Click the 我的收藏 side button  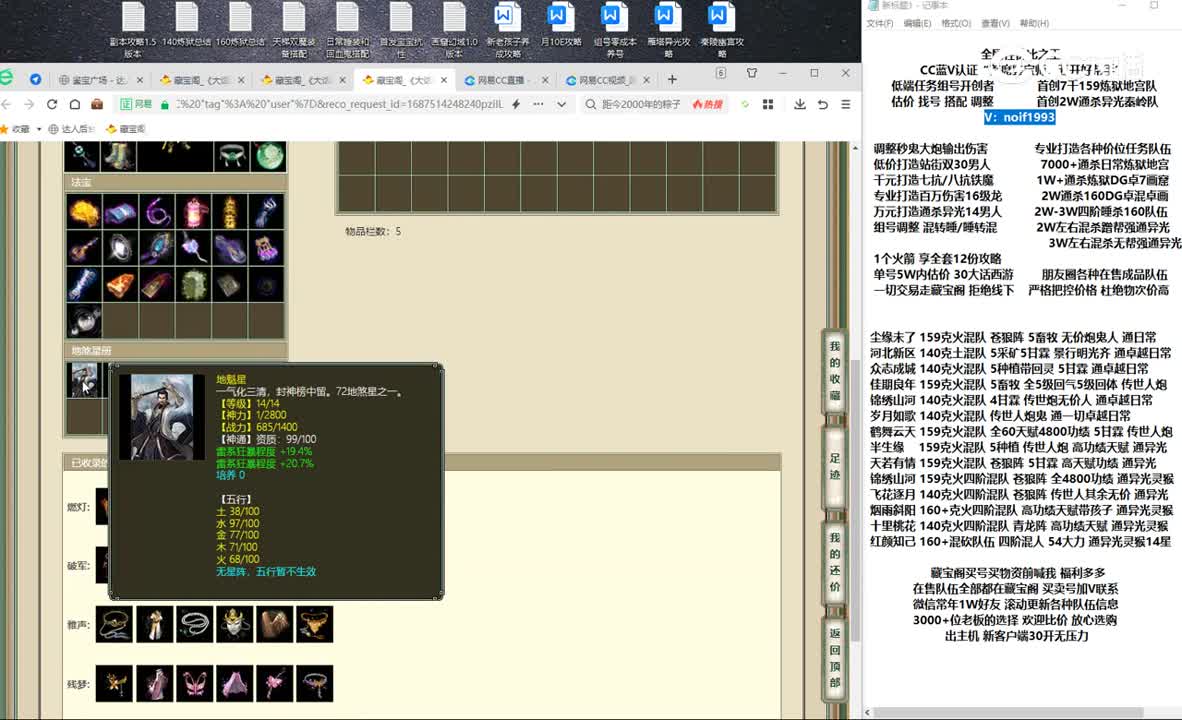(834, 370)
